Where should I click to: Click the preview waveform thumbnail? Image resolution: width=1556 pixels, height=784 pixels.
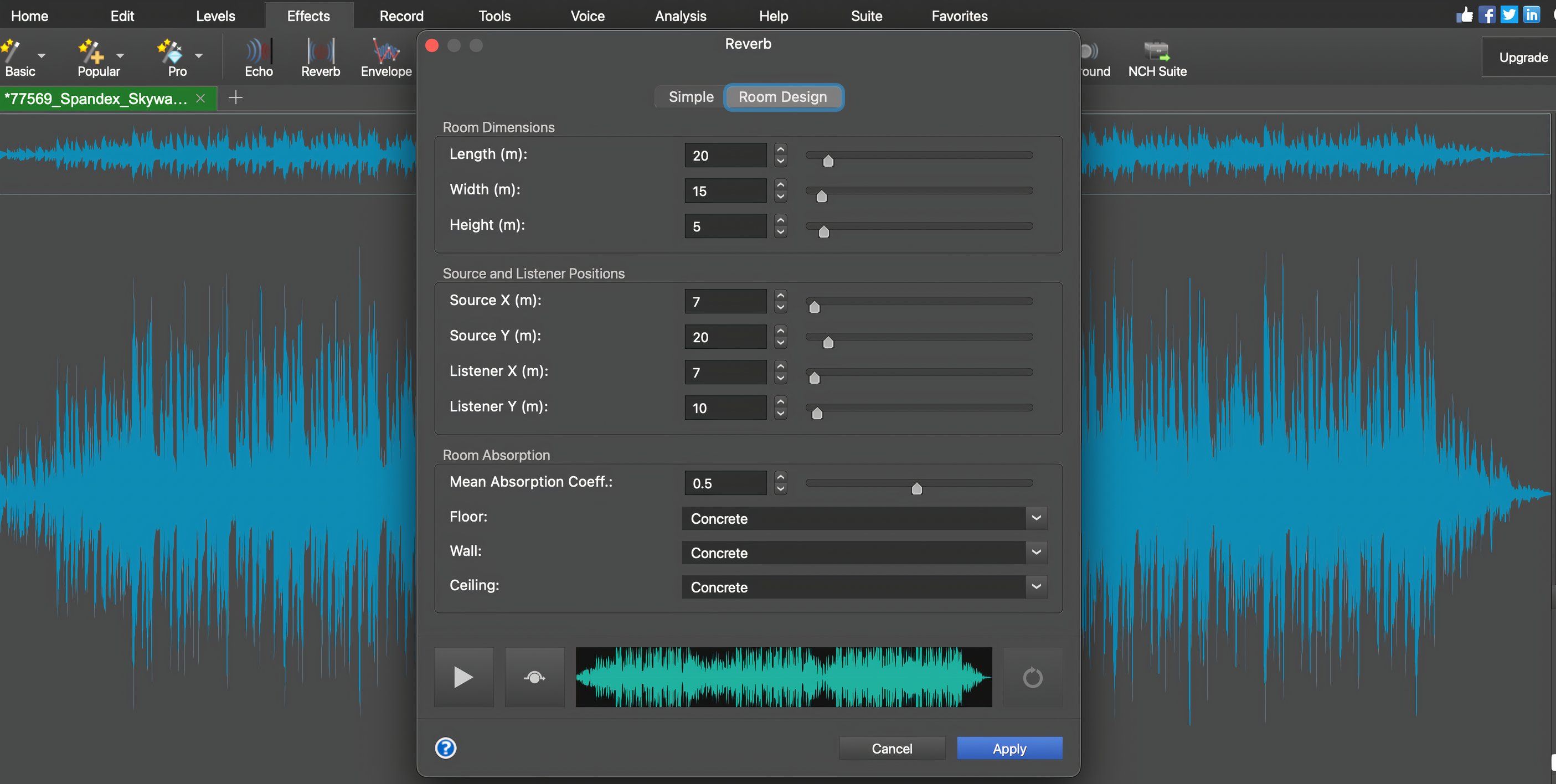tap(783, 676)
